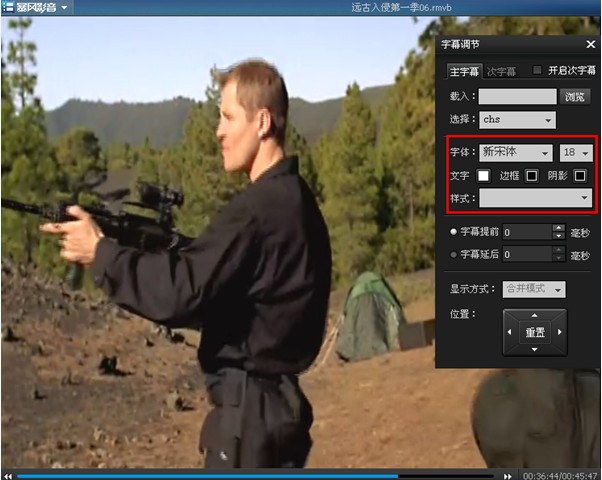Click the 载入 subtitle file input field
Screen dimensions: 602x480
518,96
